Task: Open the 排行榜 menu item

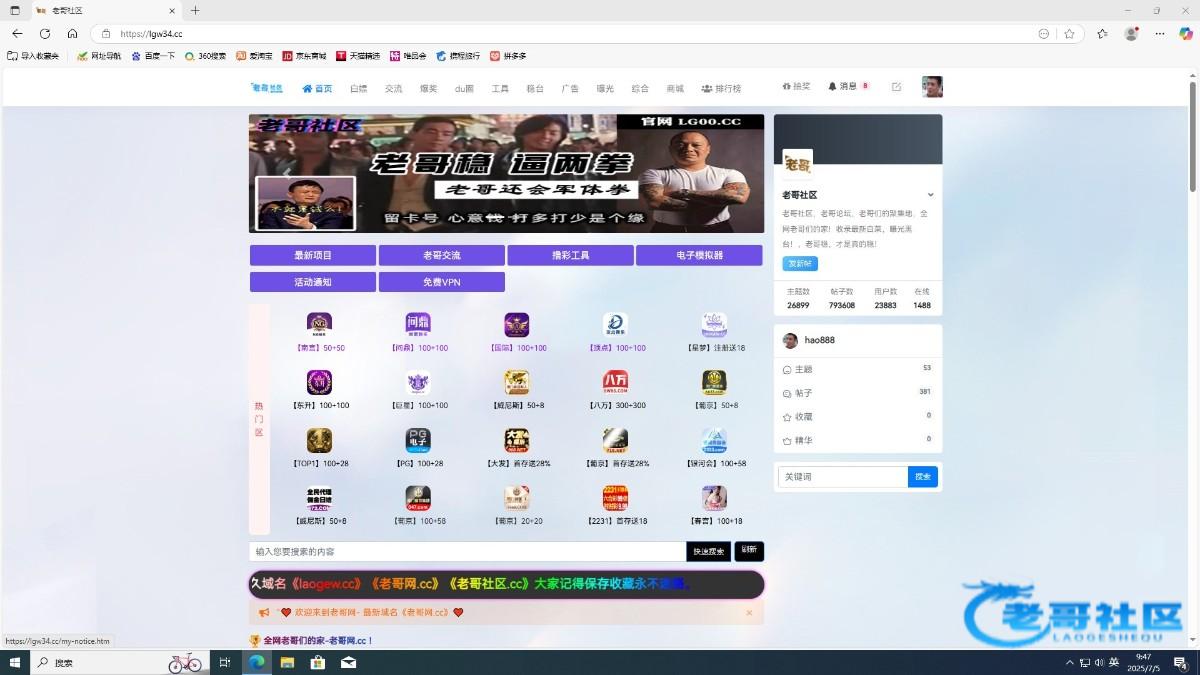Action: [x=721, y=88]
